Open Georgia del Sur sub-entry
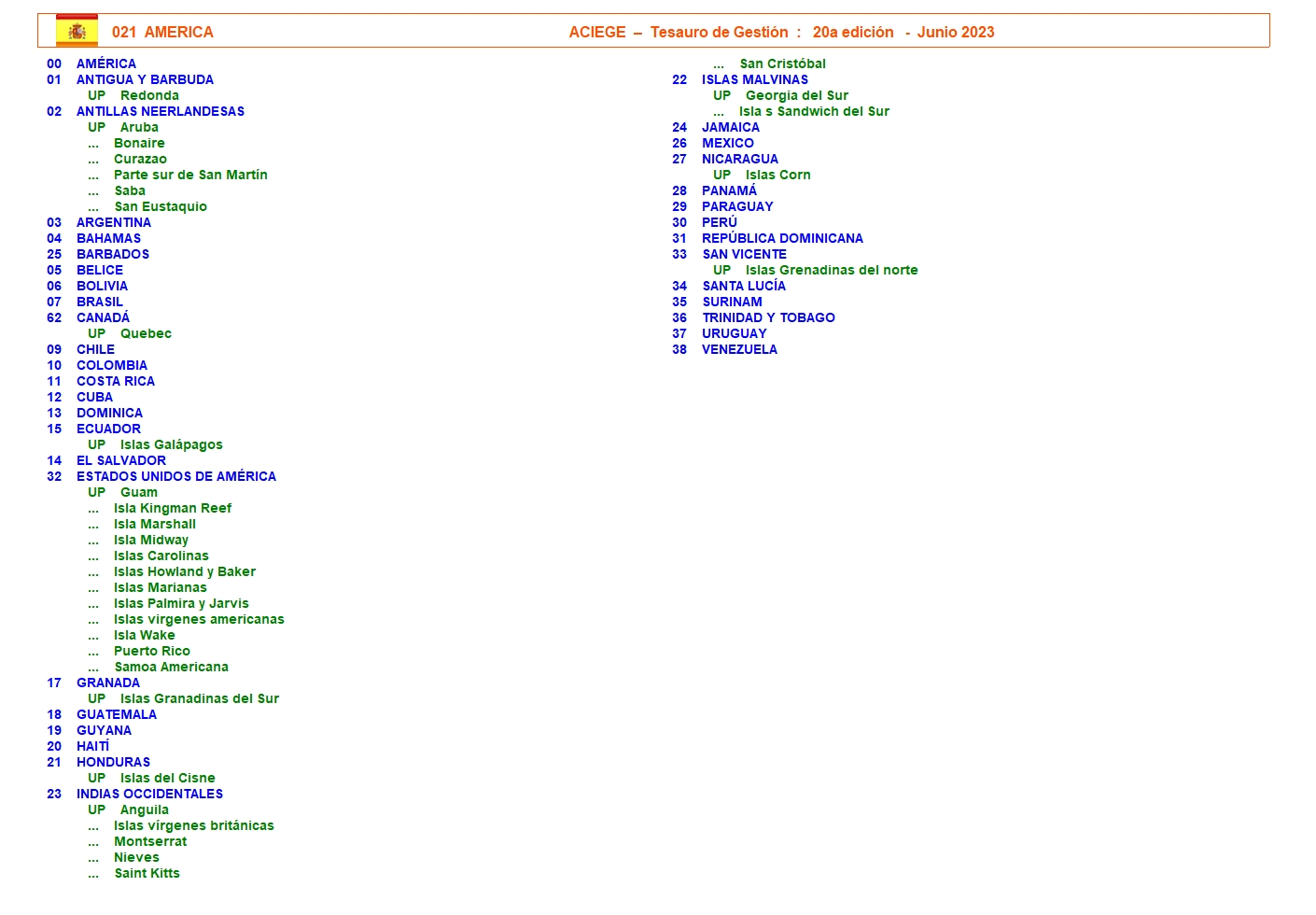This screenshot has width=1316, height=915. click(796, 95)
